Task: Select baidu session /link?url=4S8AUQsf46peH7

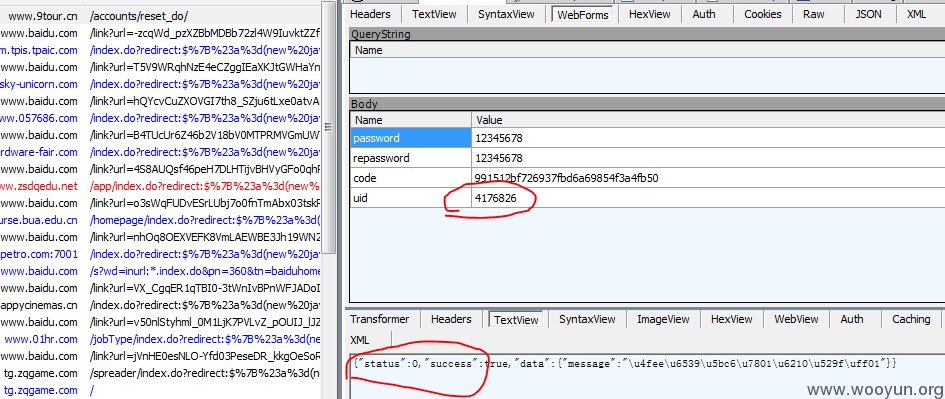Action: coord(160,169)
